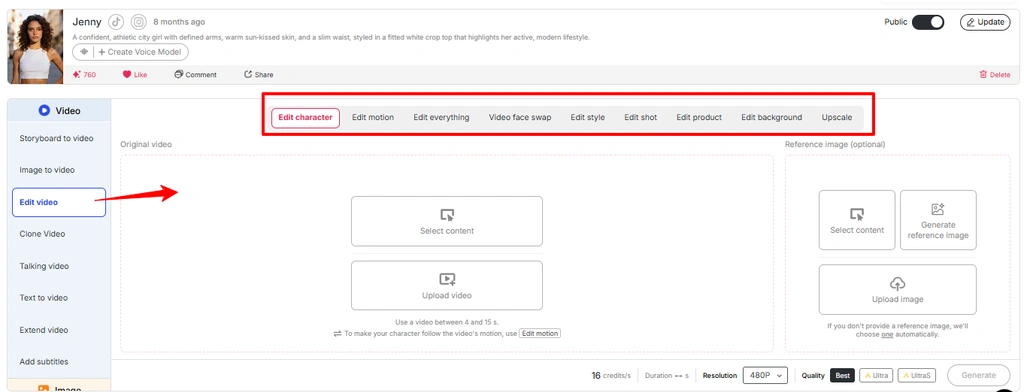Switch to Upscale tab

point(837,118)
